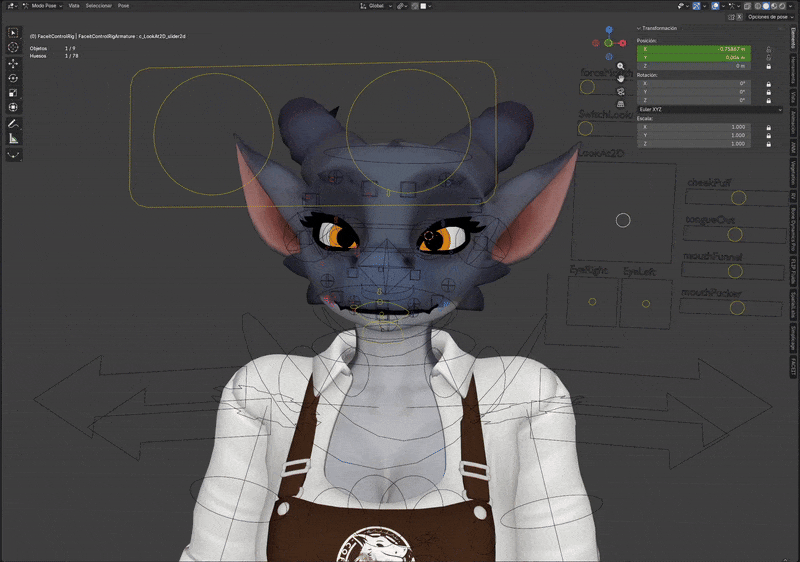800x562 pixels.
Task: Click Posición Y value field
Action: click(693, 58)
